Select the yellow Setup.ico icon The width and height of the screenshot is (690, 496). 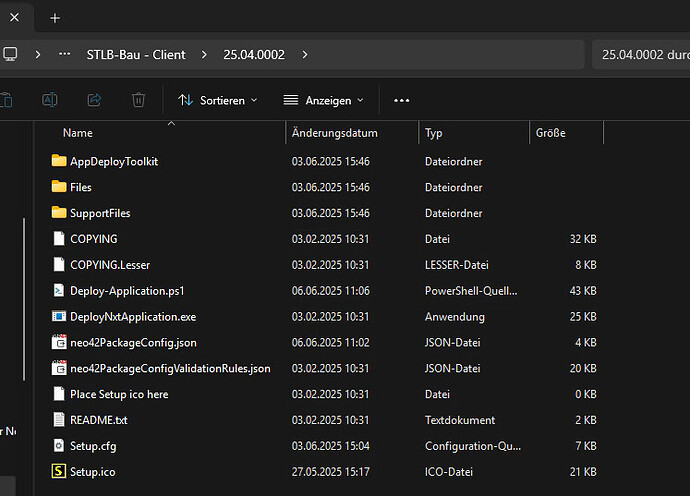click(x=59, y=471)
